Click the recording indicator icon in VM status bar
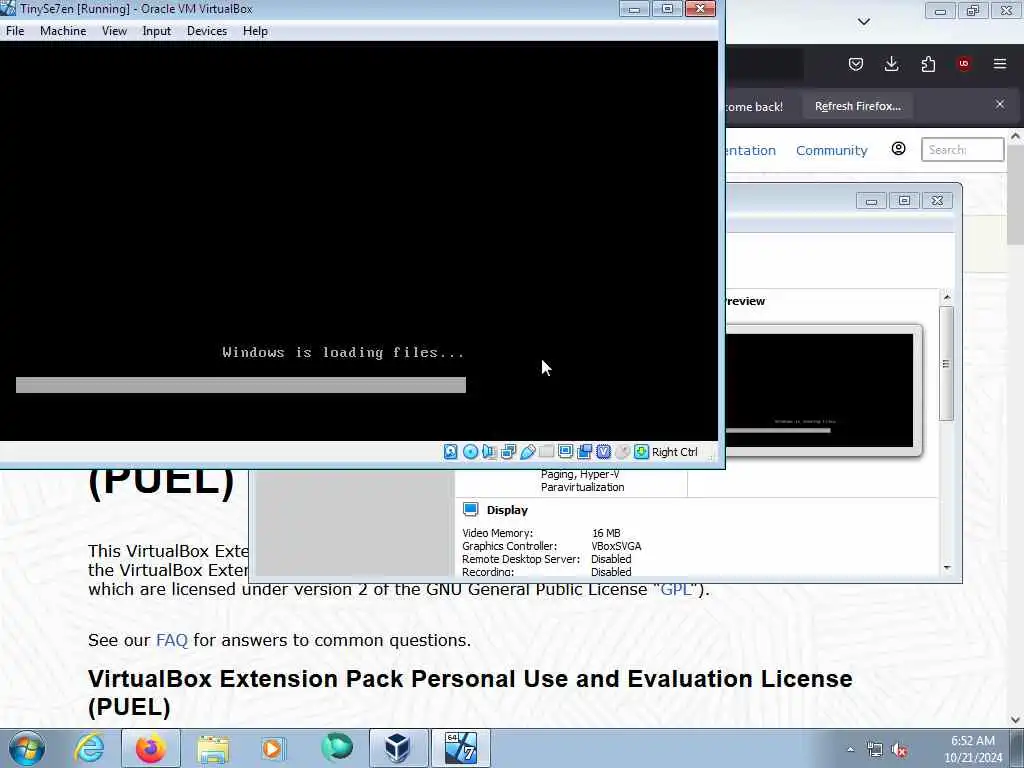 click(584, 452)
